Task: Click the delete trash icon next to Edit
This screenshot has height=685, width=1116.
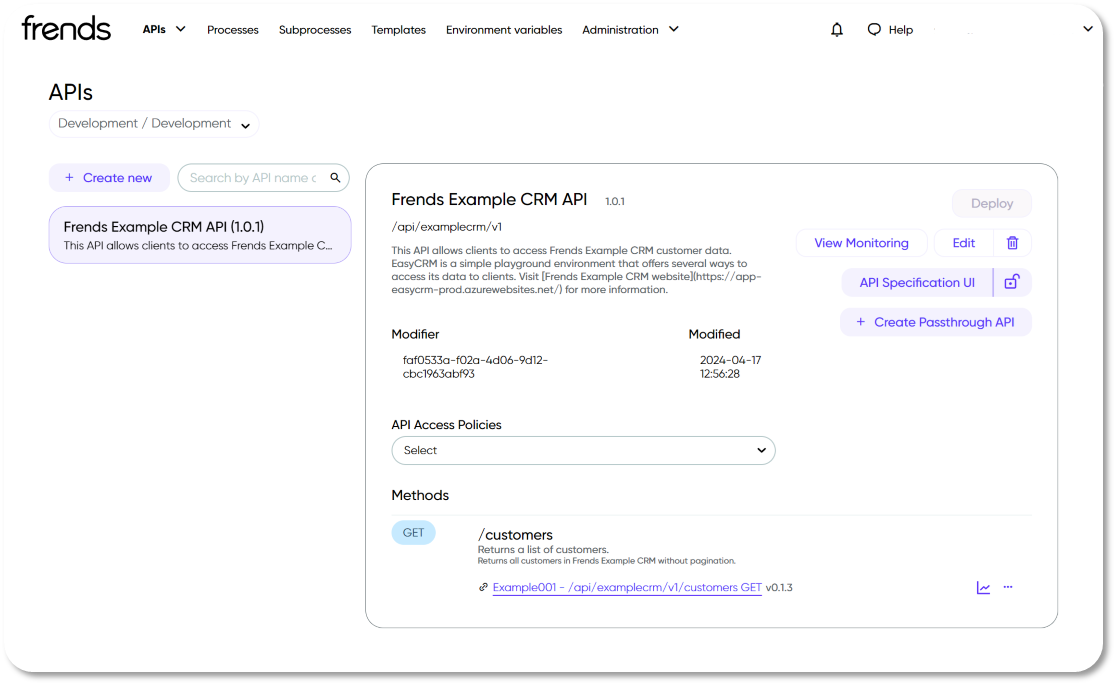Action: [1011, 243]
